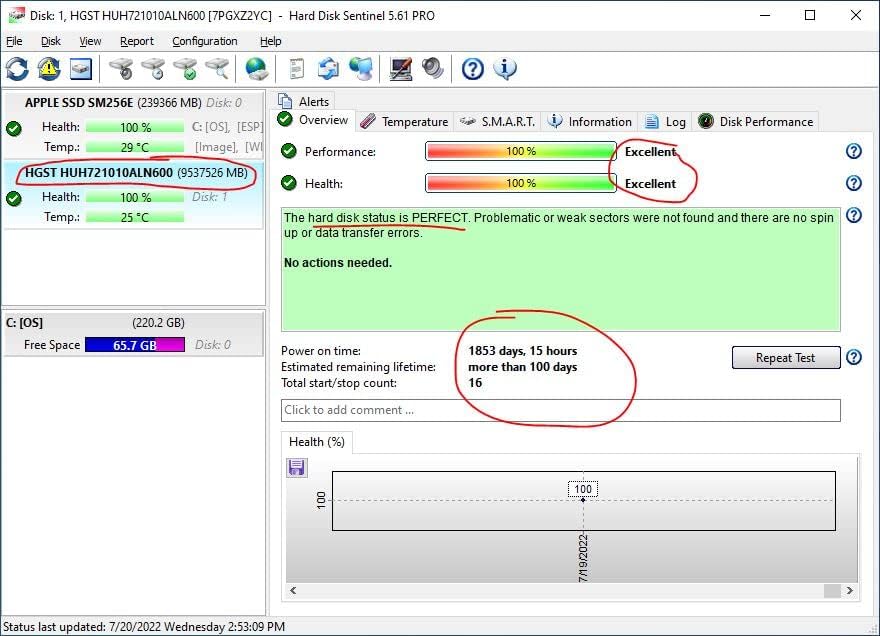This screenshot has width=880, height=636.
Task: Click the Apple SSD Health 100 % bar
Action: point(135,127)
